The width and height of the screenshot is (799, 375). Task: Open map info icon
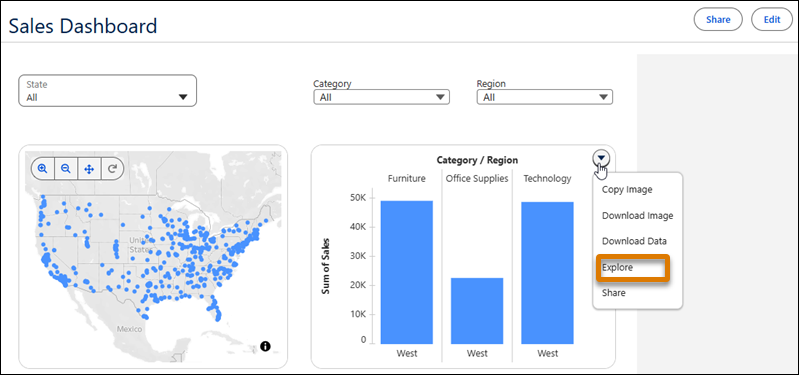265,346
